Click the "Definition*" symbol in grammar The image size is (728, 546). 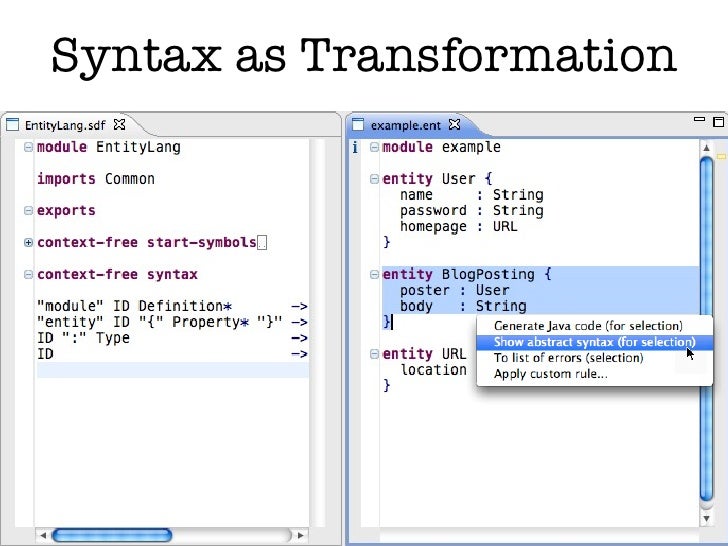[185, 306]
